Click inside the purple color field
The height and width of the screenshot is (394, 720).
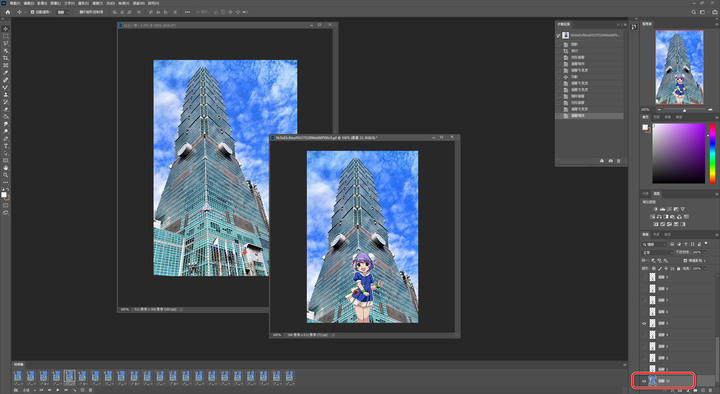pyautogui.click(x=679, y=153)
